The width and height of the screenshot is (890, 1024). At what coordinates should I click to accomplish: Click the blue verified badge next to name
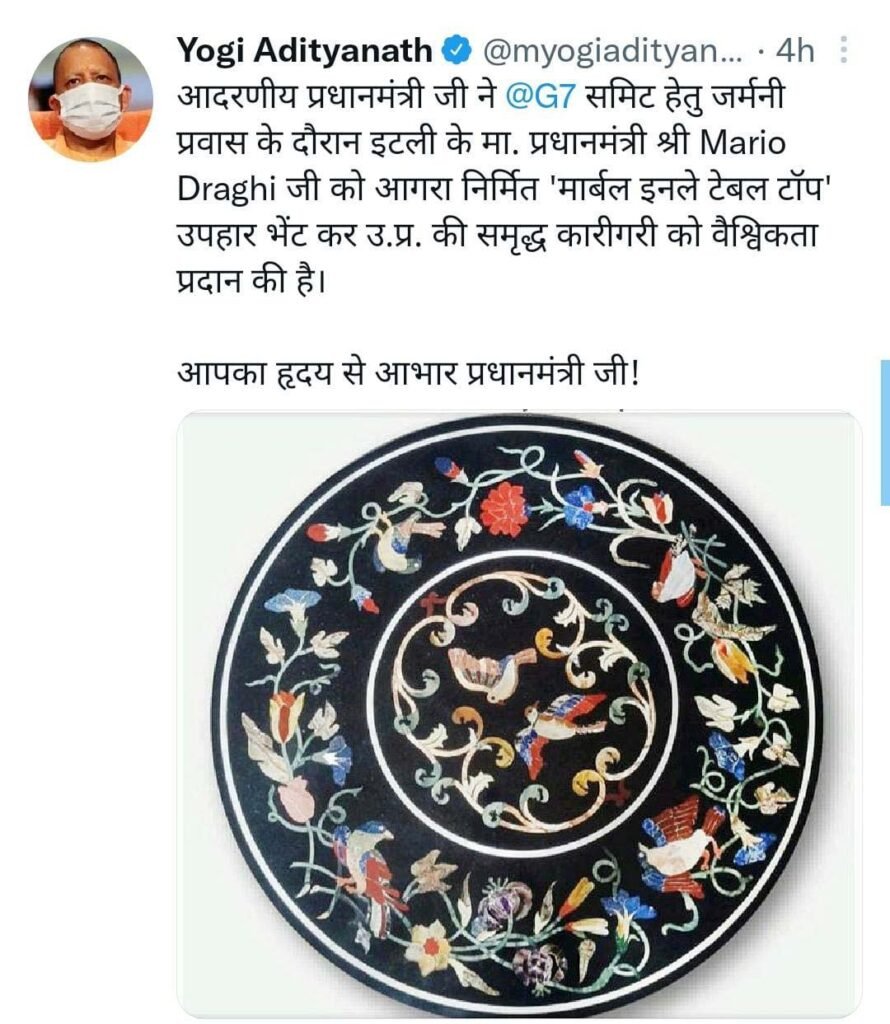(x=458, y=50)
